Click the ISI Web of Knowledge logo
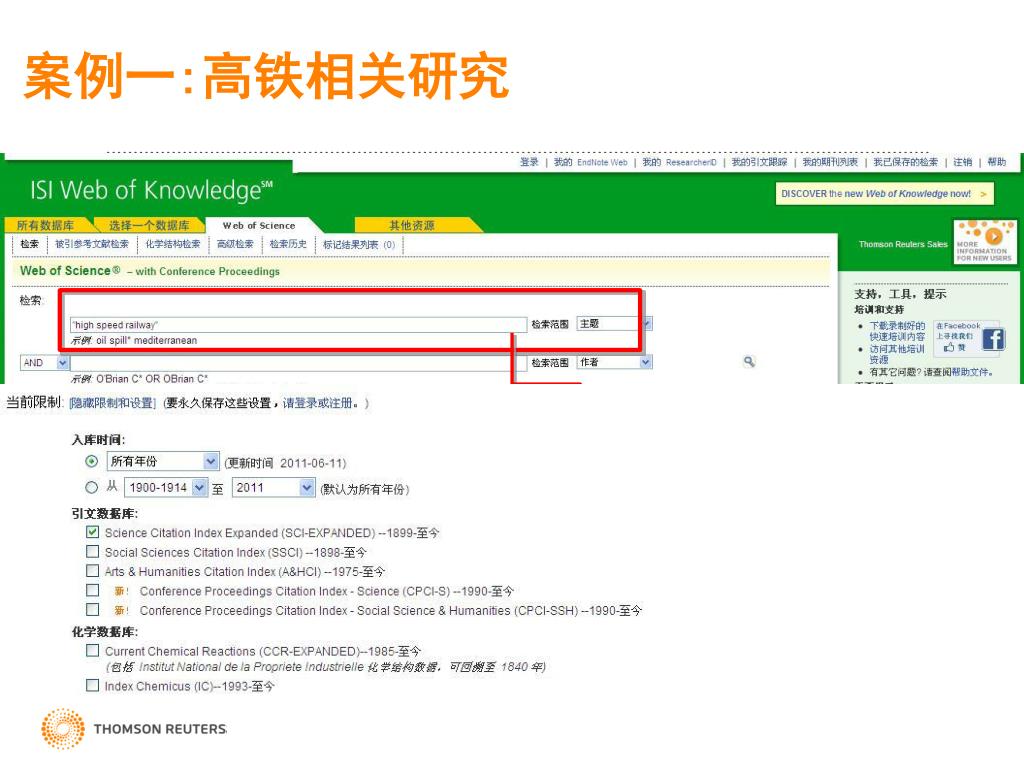1024x768 pixels. (151, 190)
